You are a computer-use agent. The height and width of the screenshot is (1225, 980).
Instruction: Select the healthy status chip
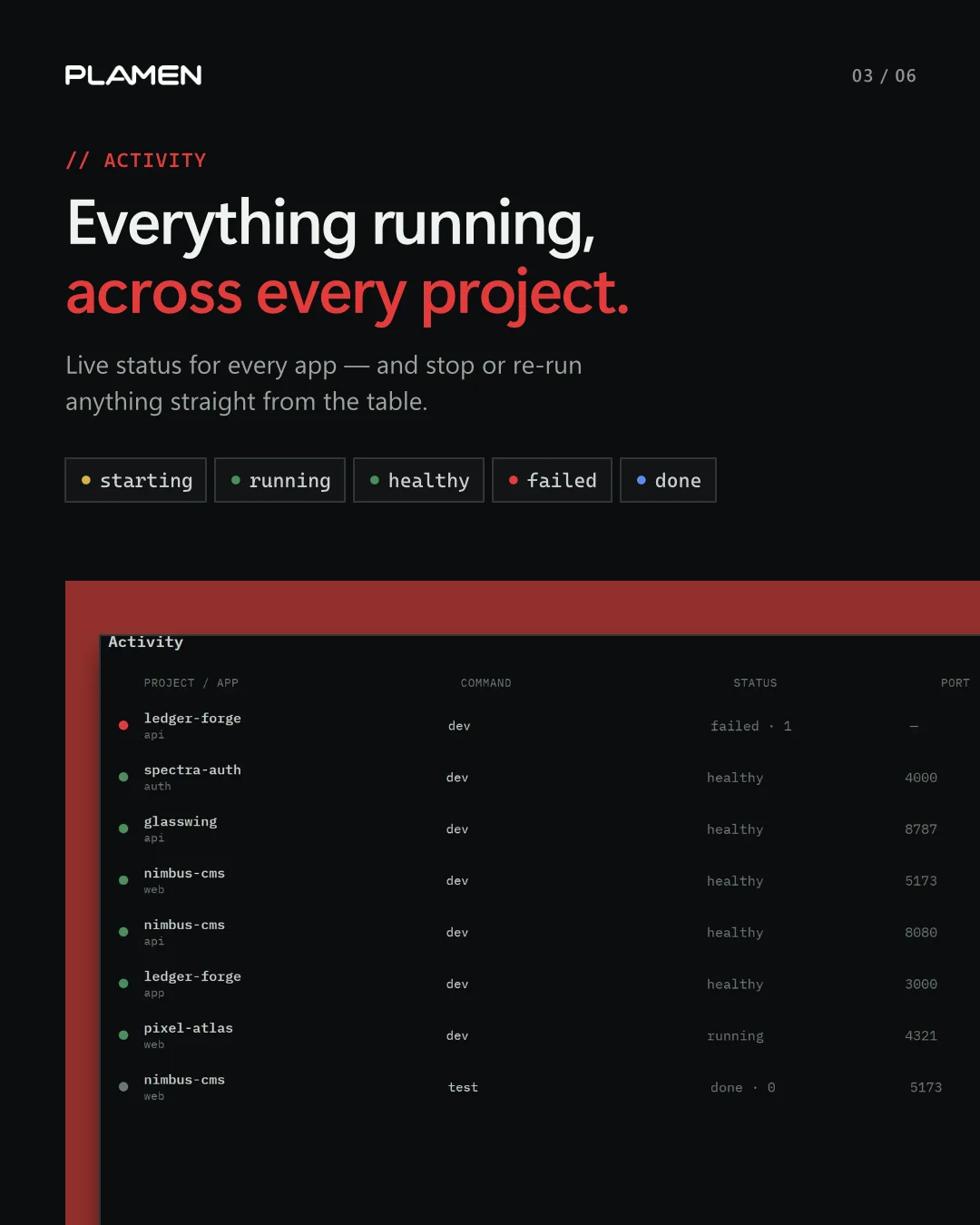pos(419,480)
